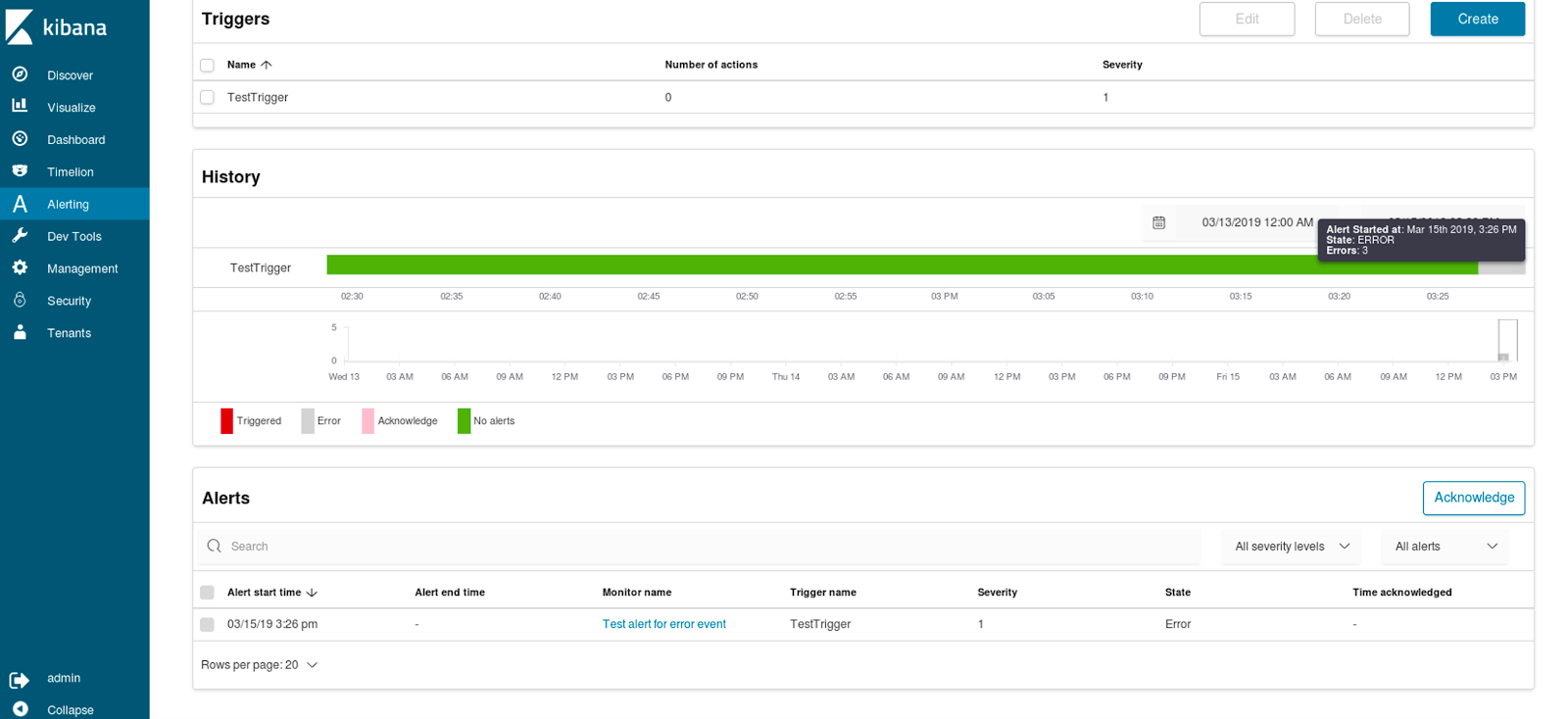Screen dimensions: 1568x719
Task: Click the grey error segment of history bar
Action: click(x=1501, y=267)
